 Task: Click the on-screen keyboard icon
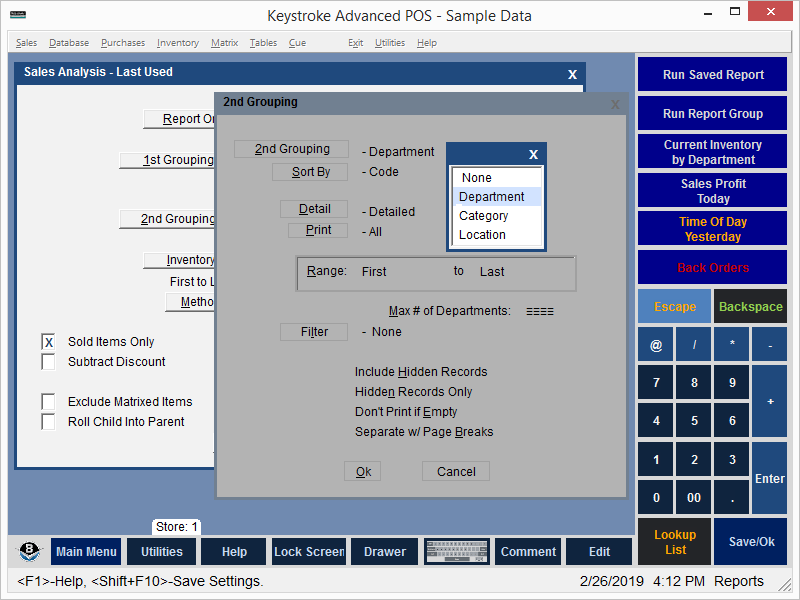(455, 552)
